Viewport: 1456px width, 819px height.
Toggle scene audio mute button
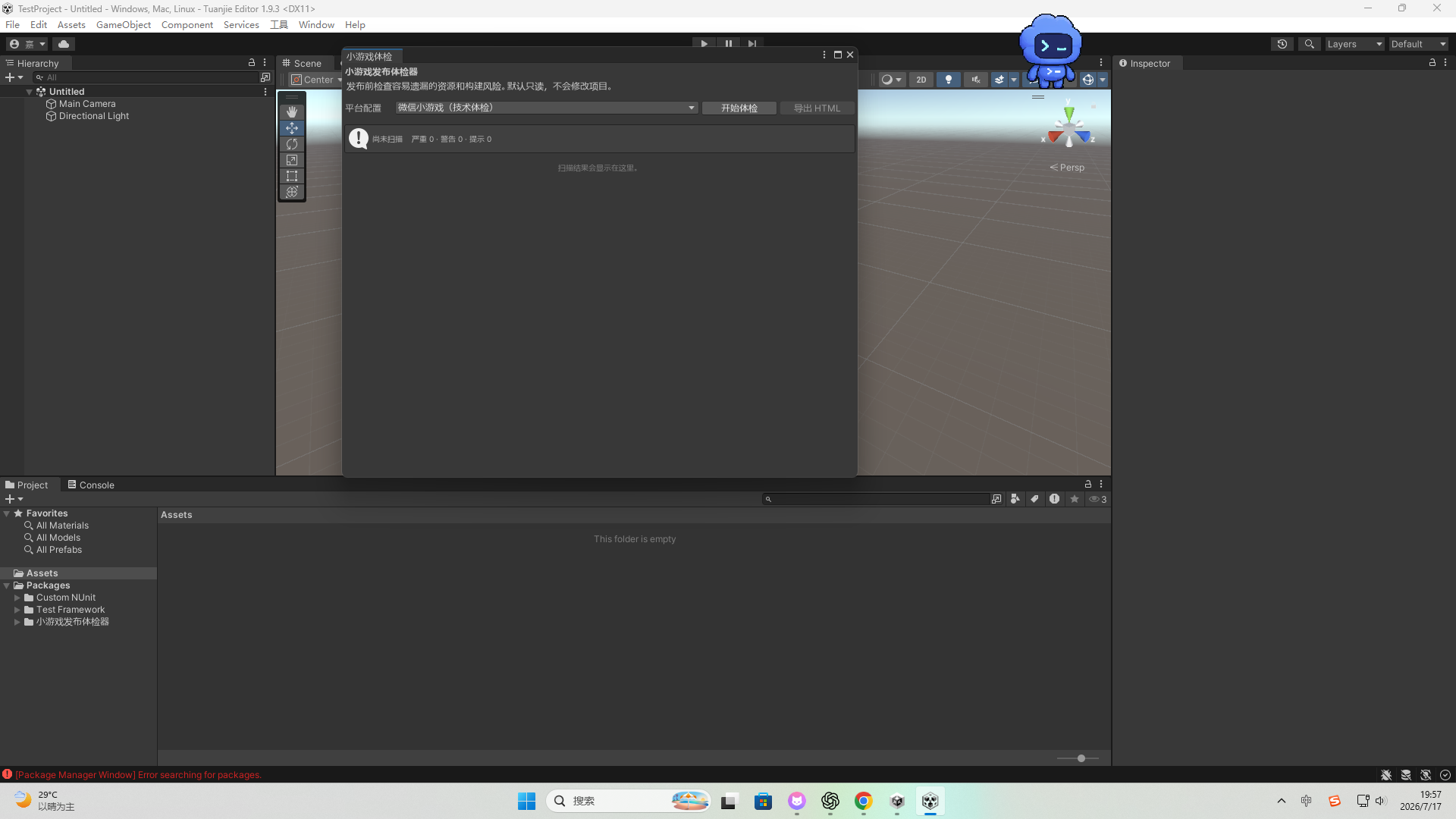[976, 80]
